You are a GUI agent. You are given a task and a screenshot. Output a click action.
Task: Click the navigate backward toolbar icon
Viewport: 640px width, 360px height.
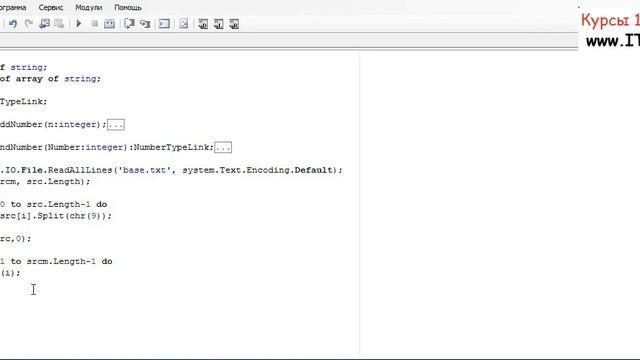point(44,24)
